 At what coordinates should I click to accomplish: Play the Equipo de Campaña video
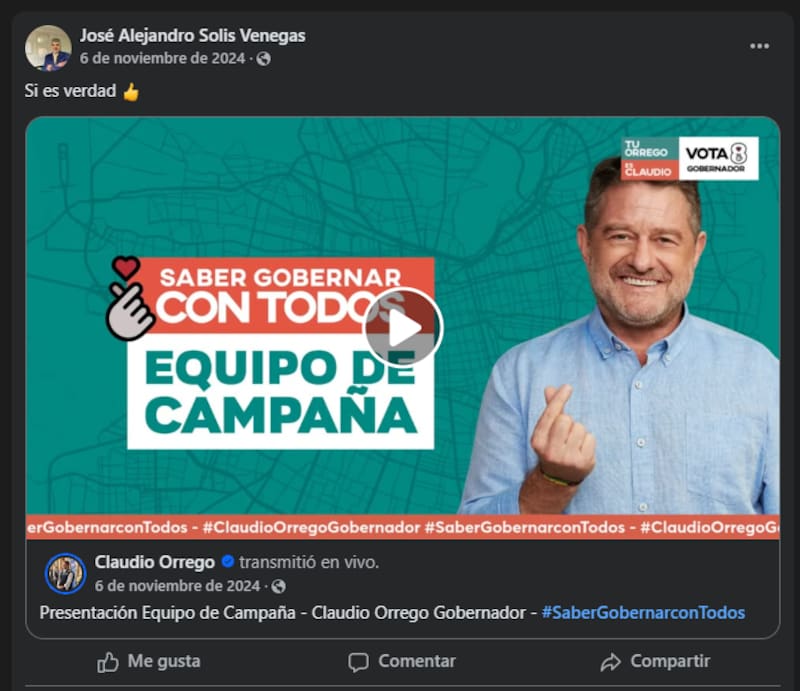[x=404, y=328]
